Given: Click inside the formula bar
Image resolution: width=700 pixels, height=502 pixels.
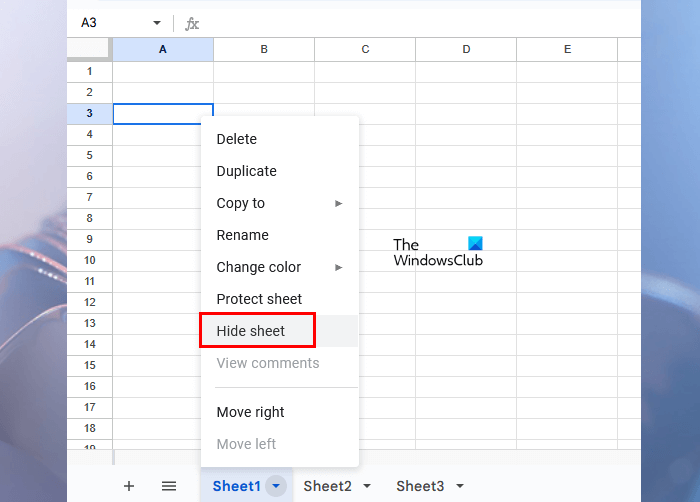Looking at the screenshot, I should point(420,23).
